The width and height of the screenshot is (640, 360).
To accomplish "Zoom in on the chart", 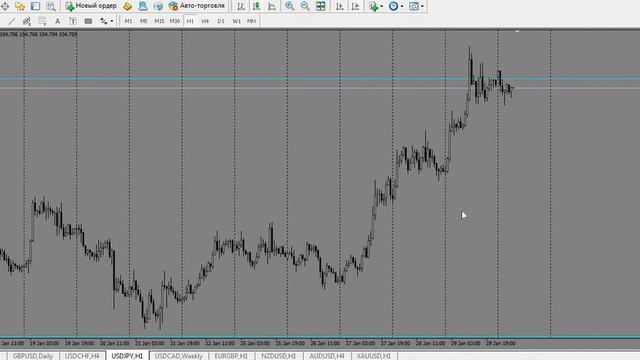I will [x=289, y=6].
